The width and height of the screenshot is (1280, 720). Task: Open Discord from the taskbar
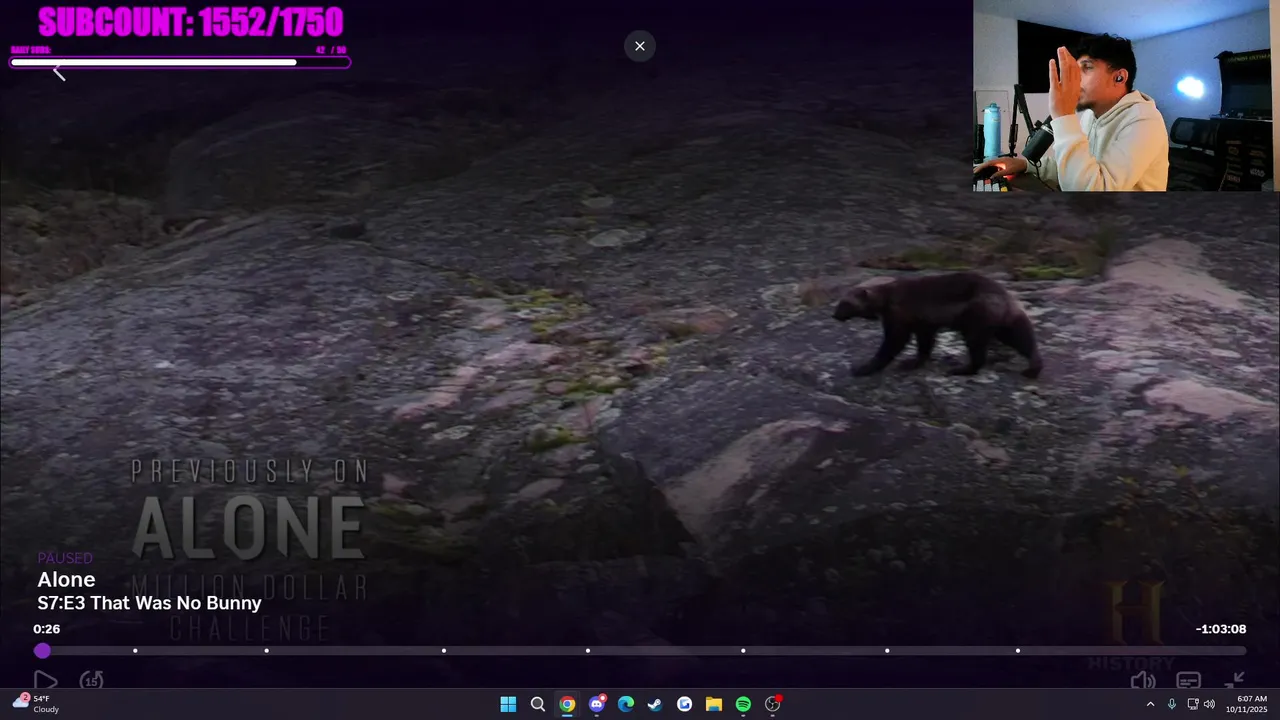click(x=597, y=704)
